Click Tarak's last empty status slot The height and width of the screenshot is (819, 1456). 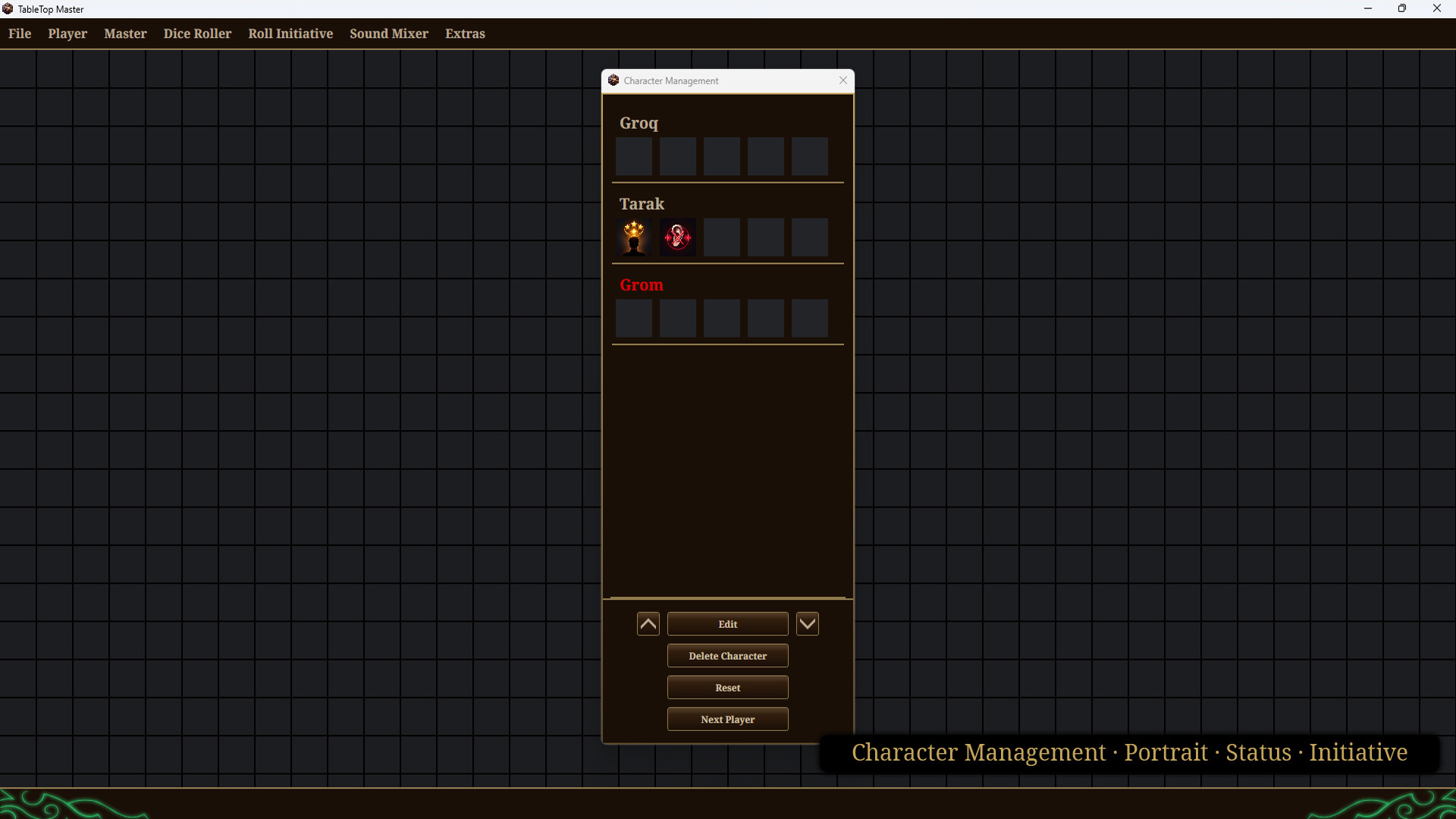(x=810, y=237)
